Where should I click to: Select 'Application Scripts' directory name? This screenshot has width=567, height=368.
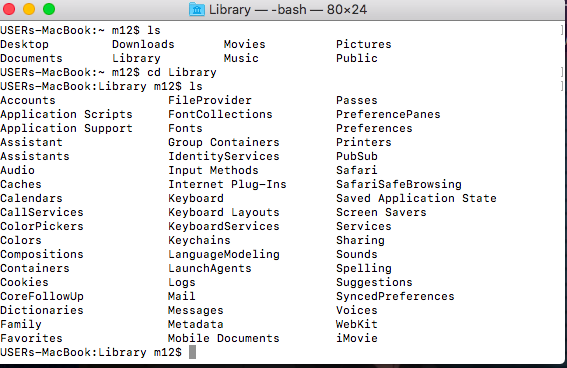(66, 115)
